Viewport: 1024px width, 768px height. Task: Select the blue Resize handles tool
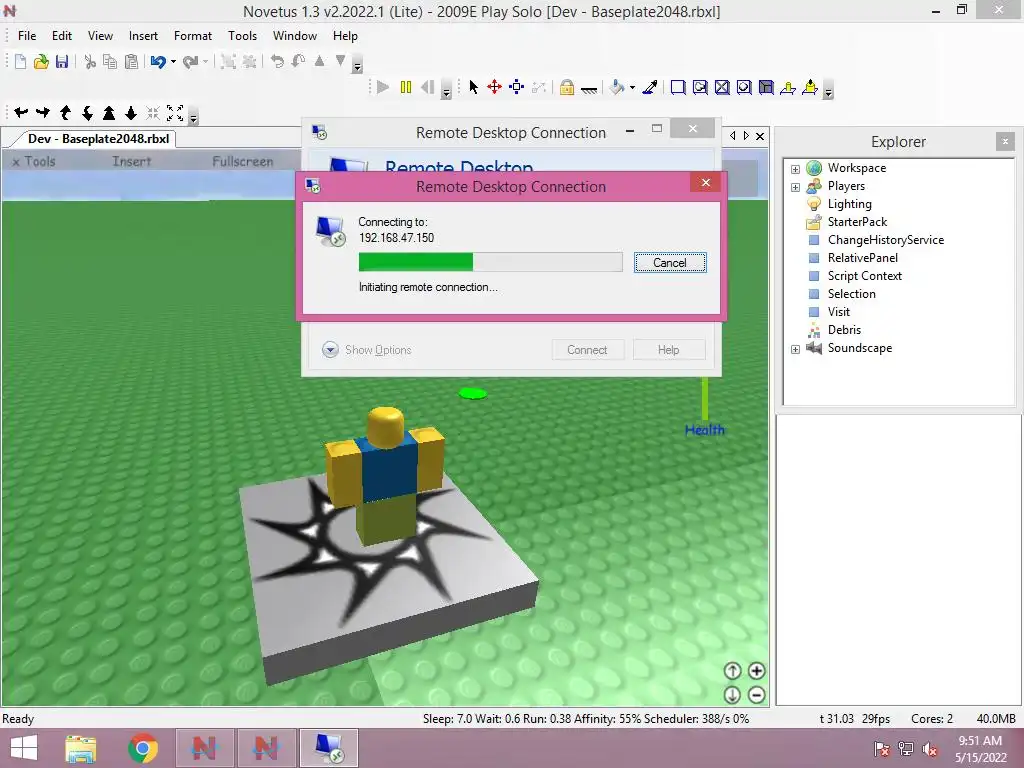pyautogui.click(x=517, y=87)
